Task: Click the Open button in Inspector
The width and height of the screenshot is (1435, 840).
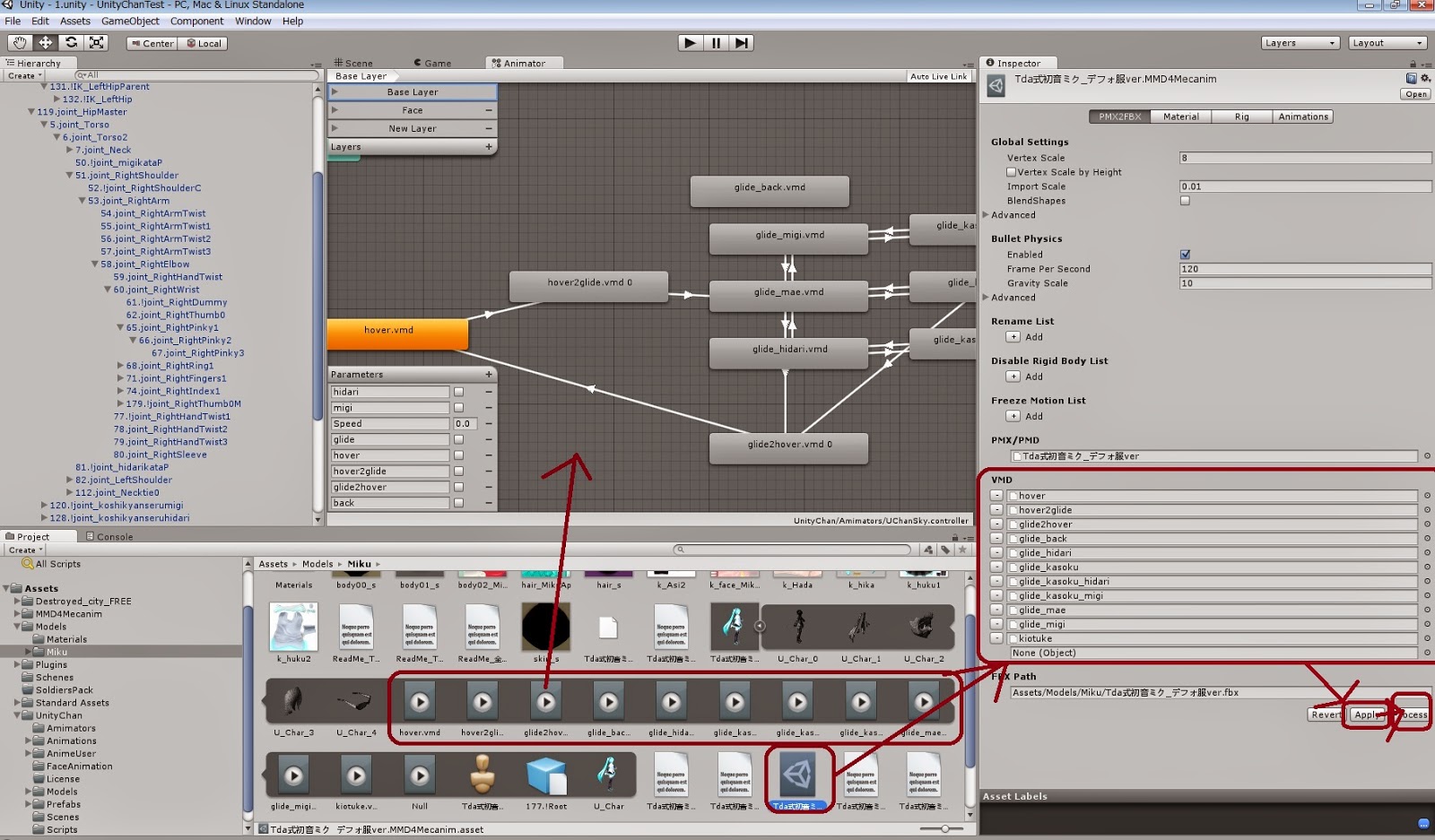Action: point(1416,94)
